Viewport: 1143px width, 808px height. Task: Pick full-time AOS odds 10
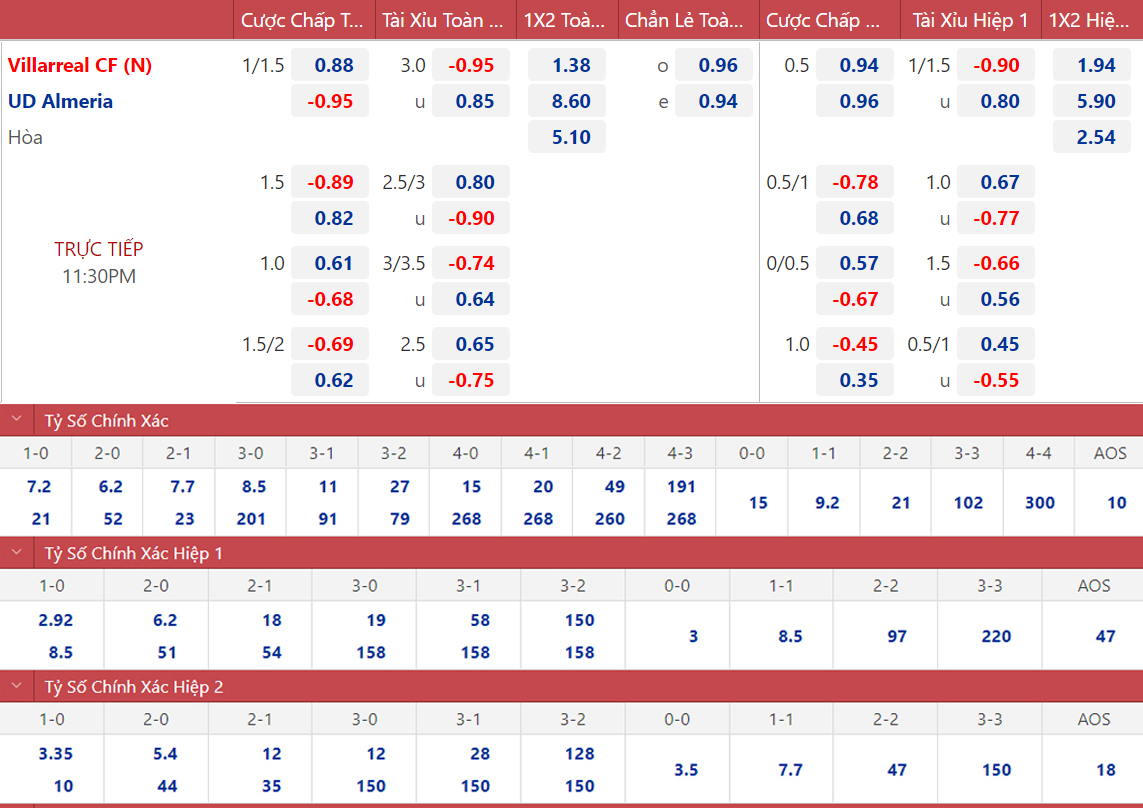tap(1117, 502)
